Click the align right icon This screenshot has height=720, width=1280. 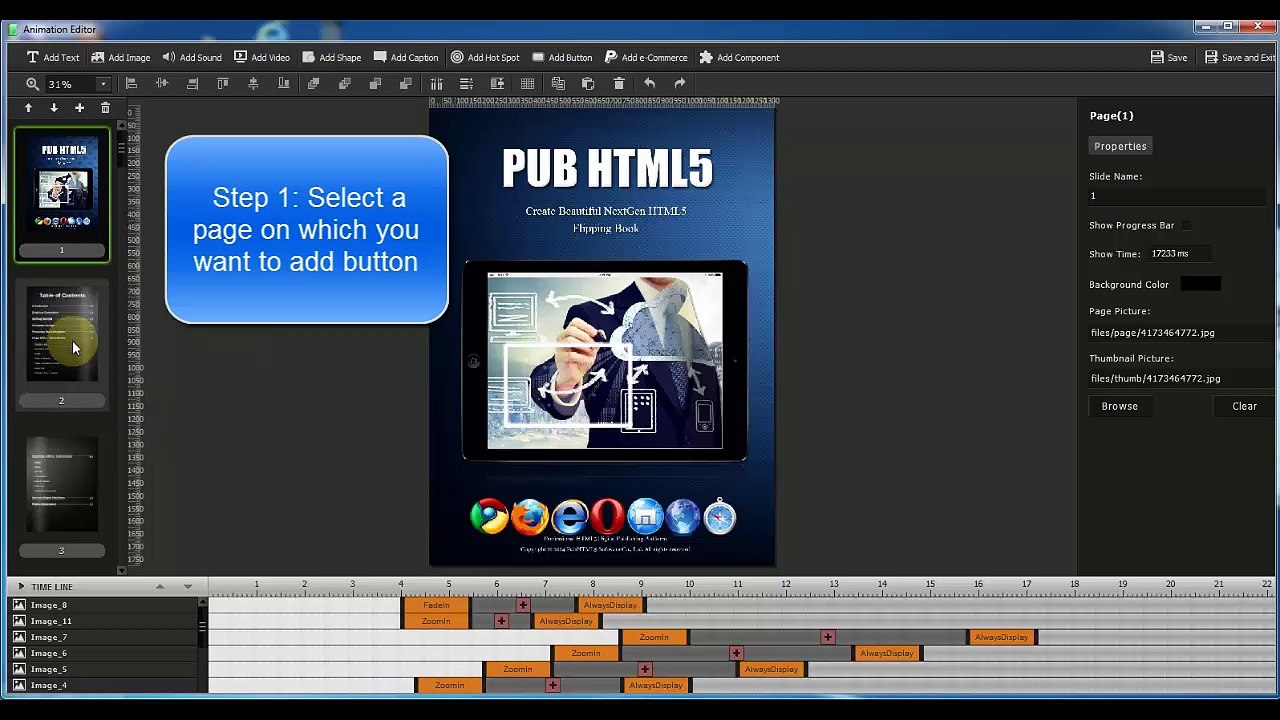(192, 84)
